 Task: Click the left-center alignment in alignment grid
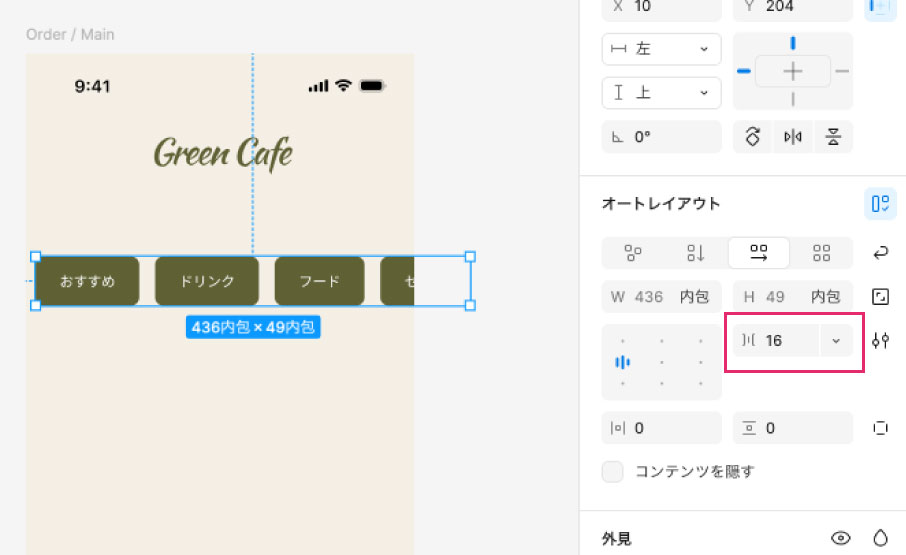622,362
